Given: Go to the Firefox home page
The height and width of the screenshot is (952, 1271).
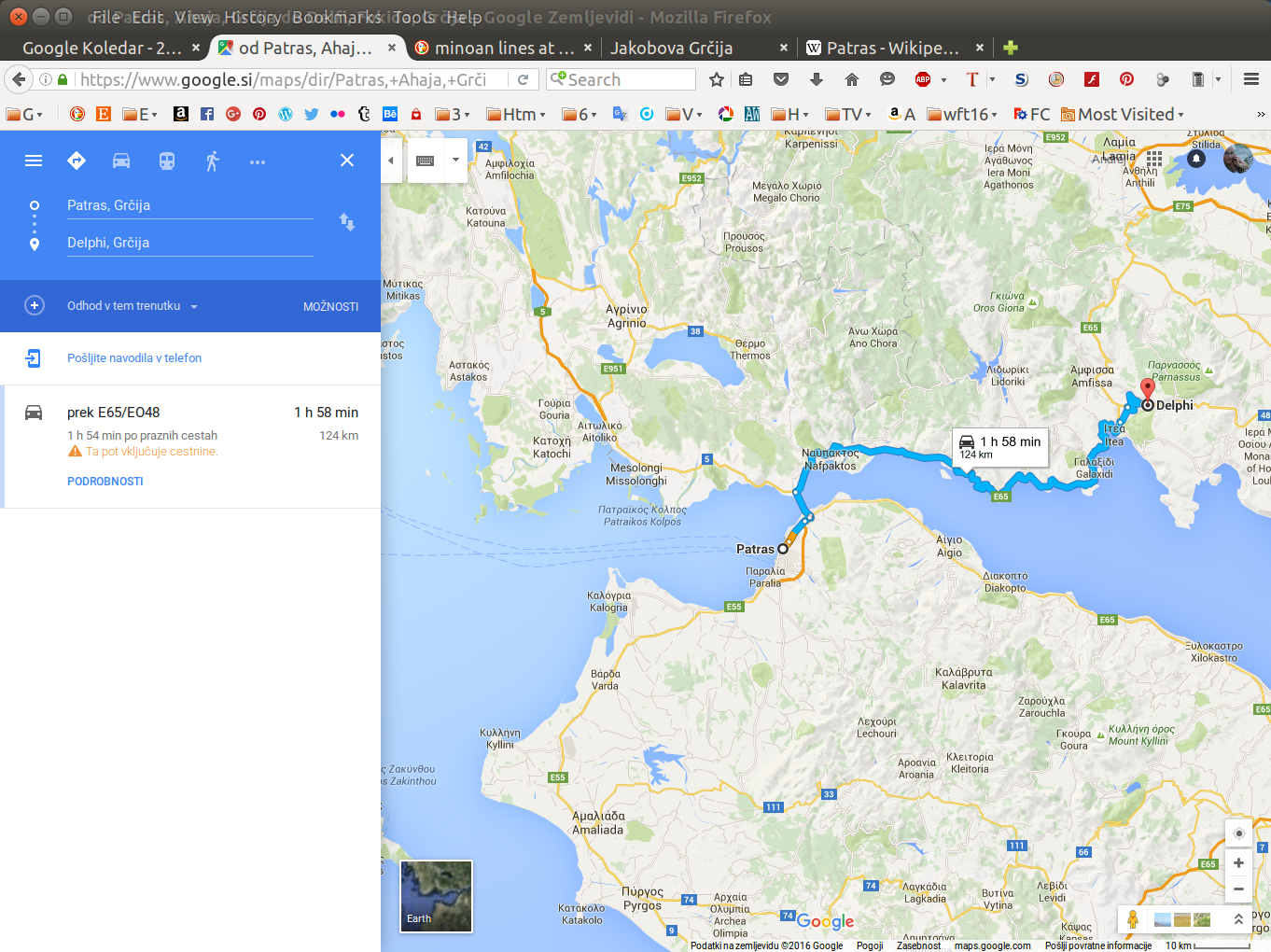Looking at the screenshot, I should pyautogui.click(x=852, y=79).
